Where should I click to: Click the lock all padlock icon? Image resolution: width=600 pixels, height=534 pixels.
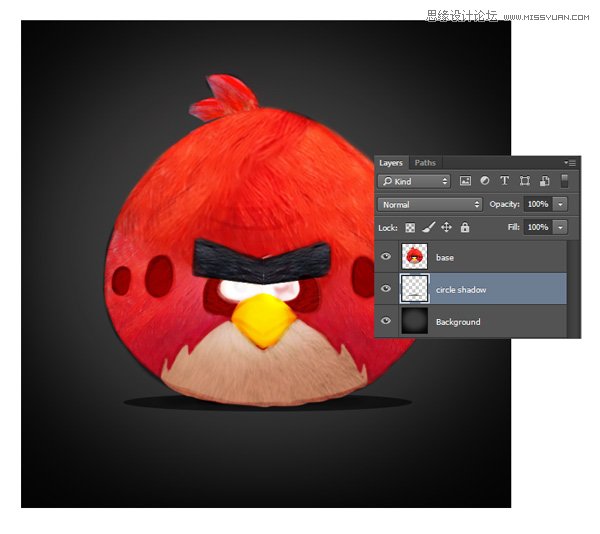tap(465, 228)
